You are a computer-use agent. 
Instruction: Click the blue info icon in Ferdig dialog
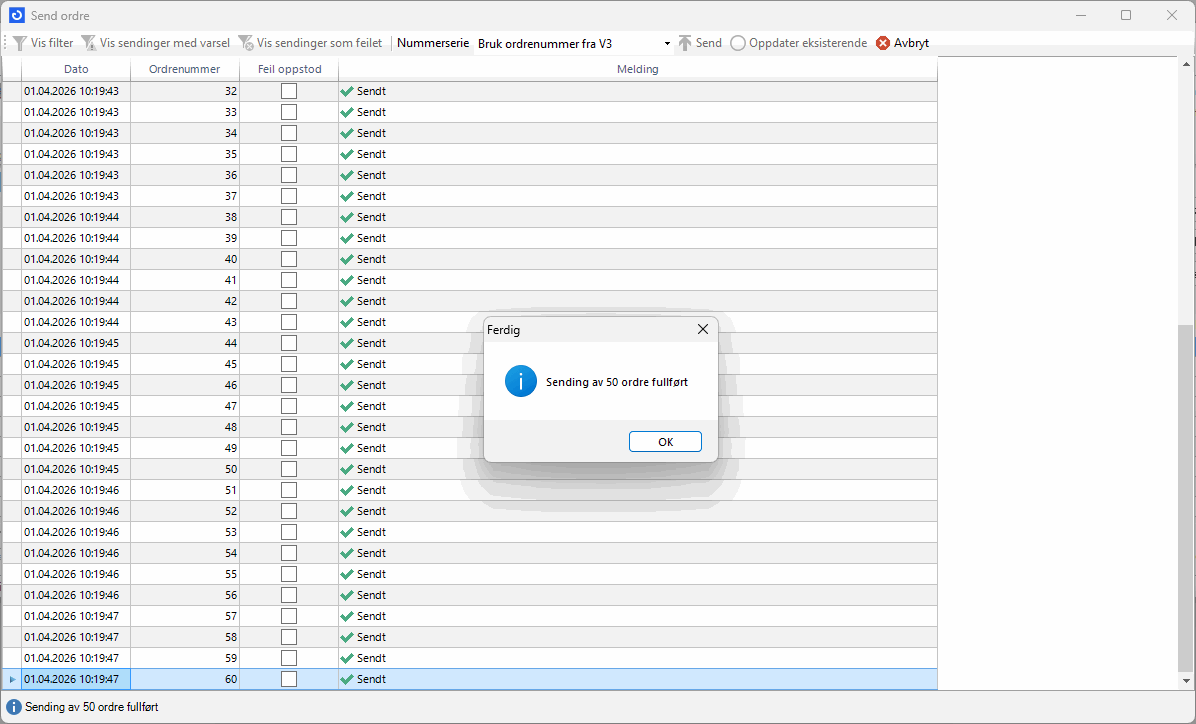[x=521, y=382]
